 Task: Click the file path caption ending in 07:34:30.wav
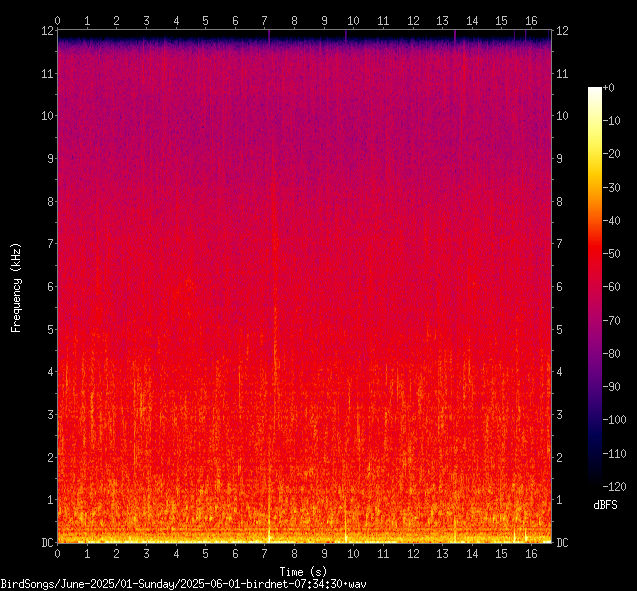183,585
